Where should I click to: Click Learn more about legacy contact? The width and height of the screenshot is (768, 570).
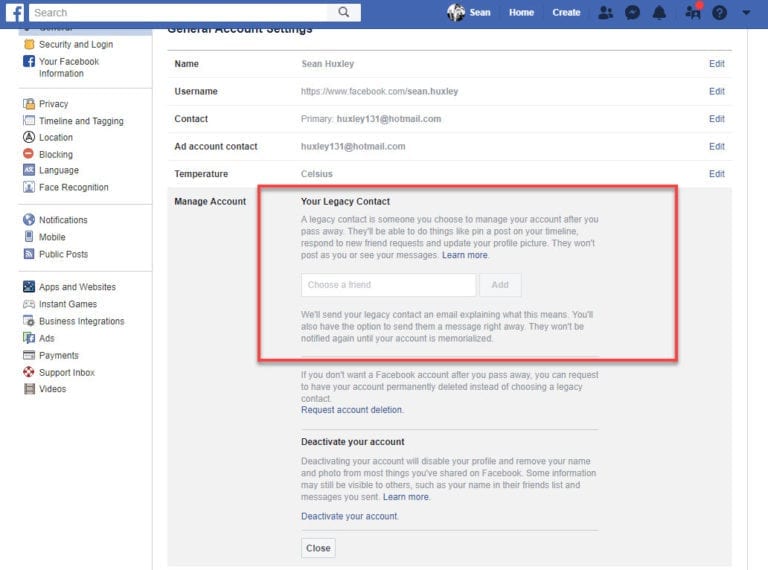pos(464,255)
